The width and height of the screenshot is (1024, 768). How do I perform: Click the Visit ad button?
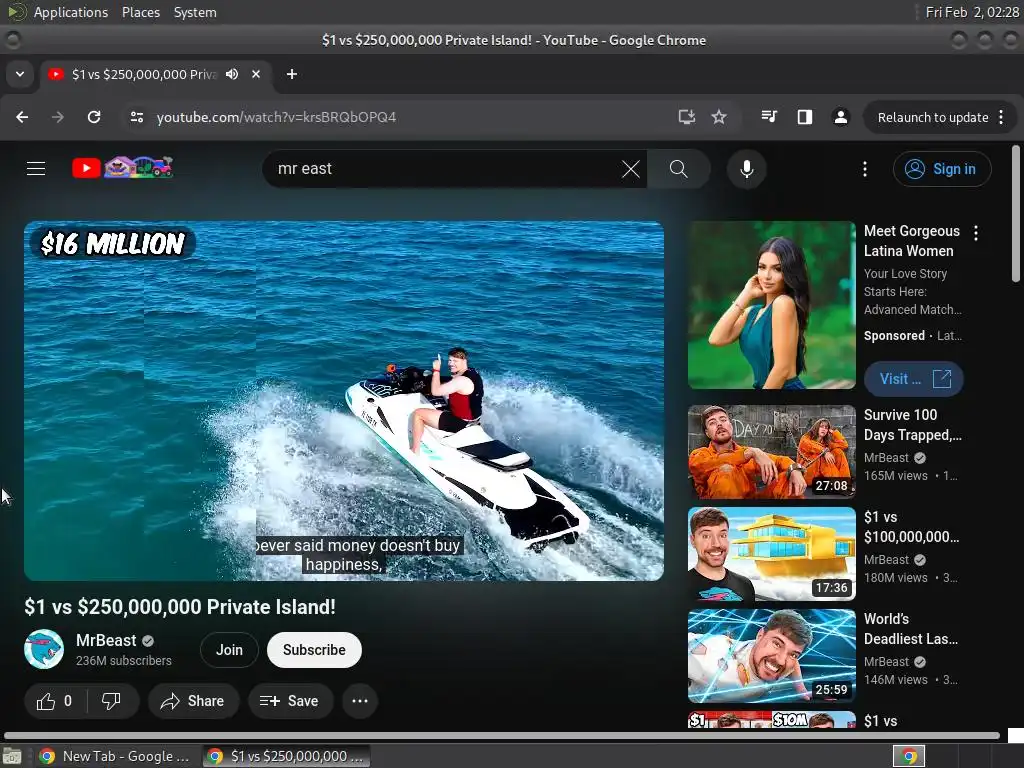[x=914, y=379]
